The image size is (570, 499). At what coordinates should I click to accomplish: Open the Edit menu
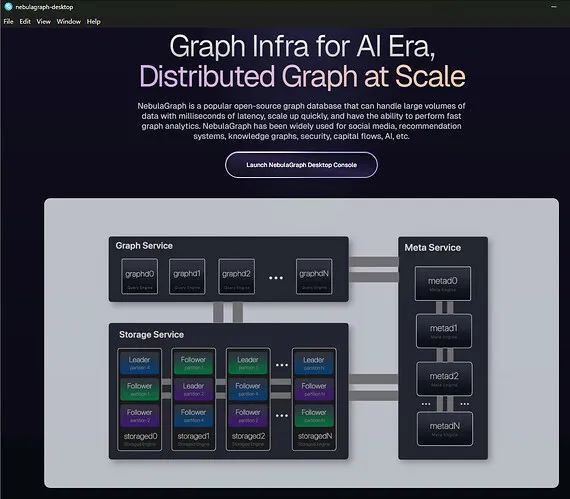[x=25, y=21]
